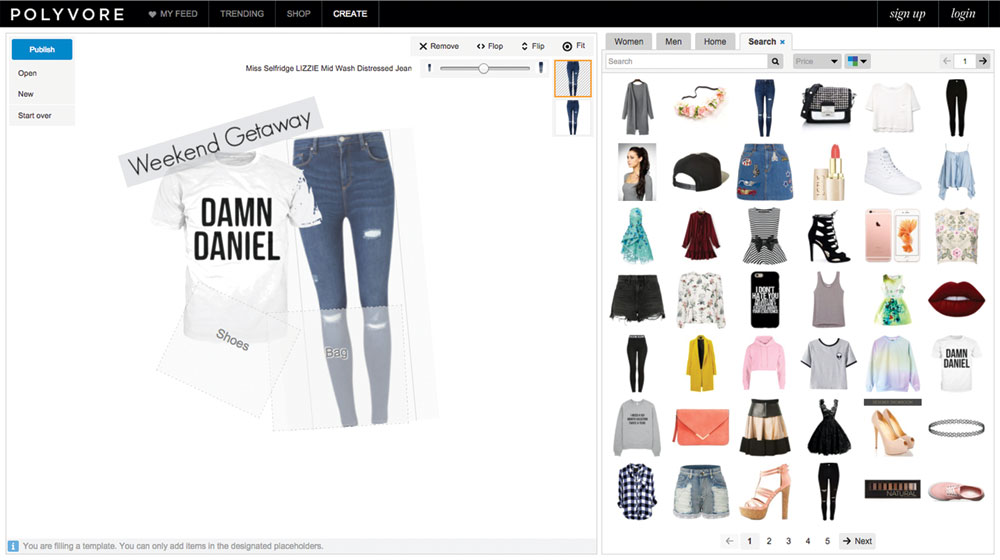The image size is (1000, 560).
Task: Click the heart icon beside My Feed
Action: [152, 14]
